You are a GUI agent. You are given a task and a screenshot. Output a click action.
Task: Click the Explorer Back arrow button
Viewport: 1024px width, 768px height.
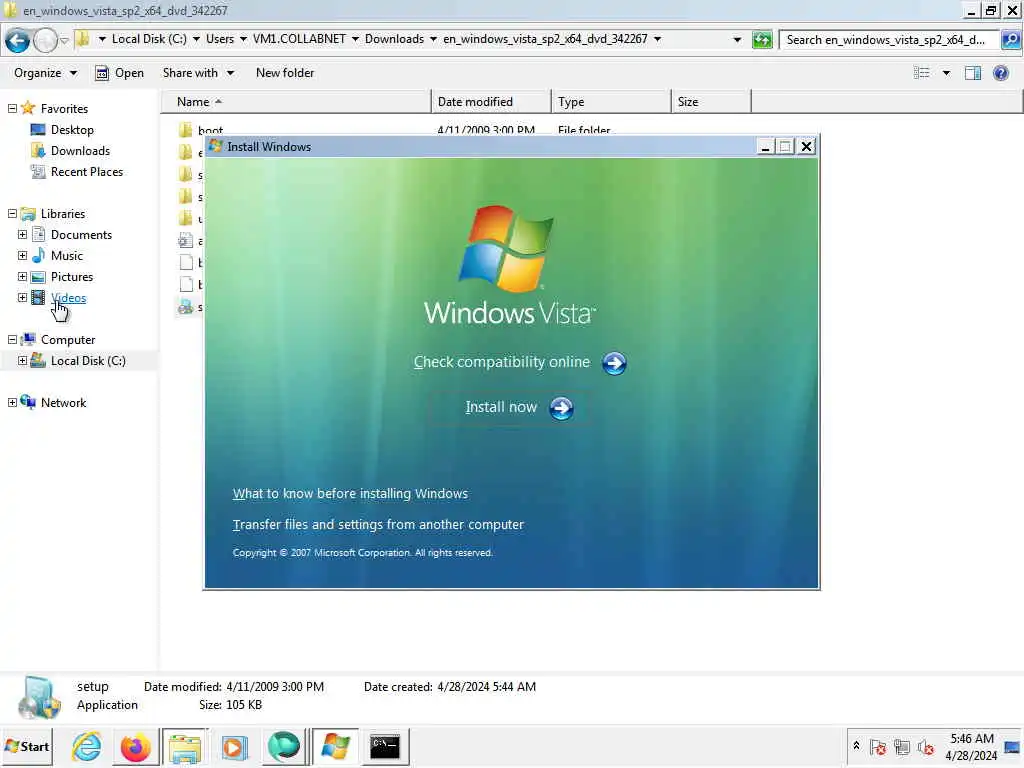click(x=18, y=40)
